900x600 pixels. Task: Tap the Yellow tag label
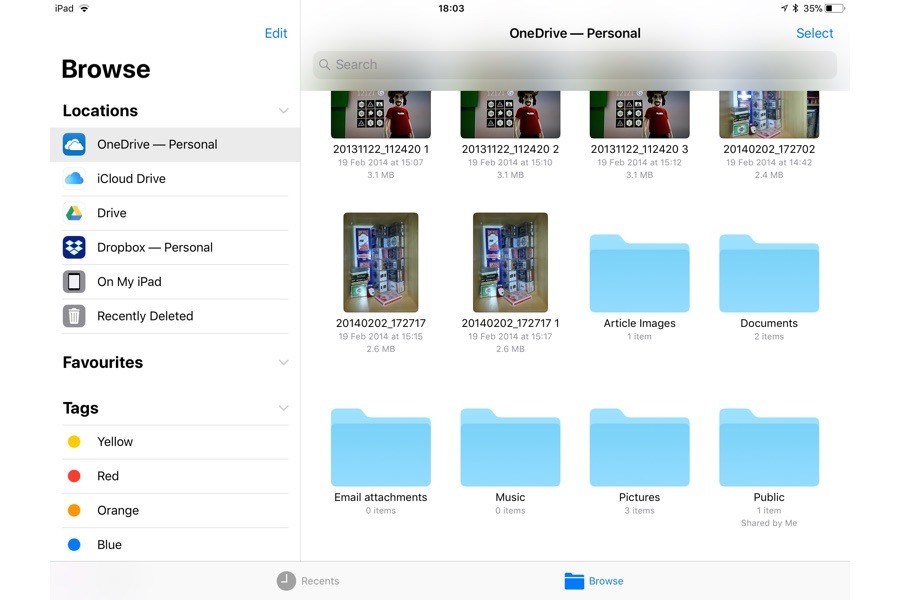[x=115, y=442]
